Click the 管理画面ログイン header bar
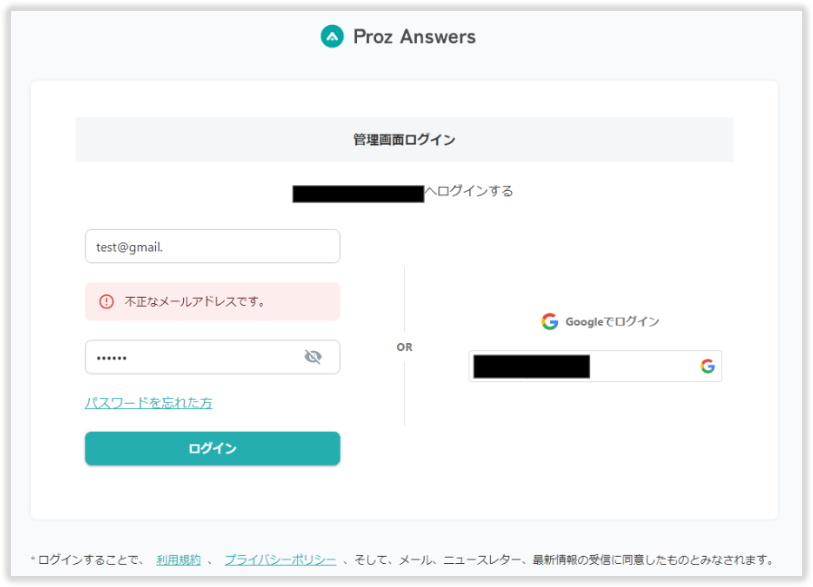Viewport: 813px width, 587px height. [x=404, y=140]
